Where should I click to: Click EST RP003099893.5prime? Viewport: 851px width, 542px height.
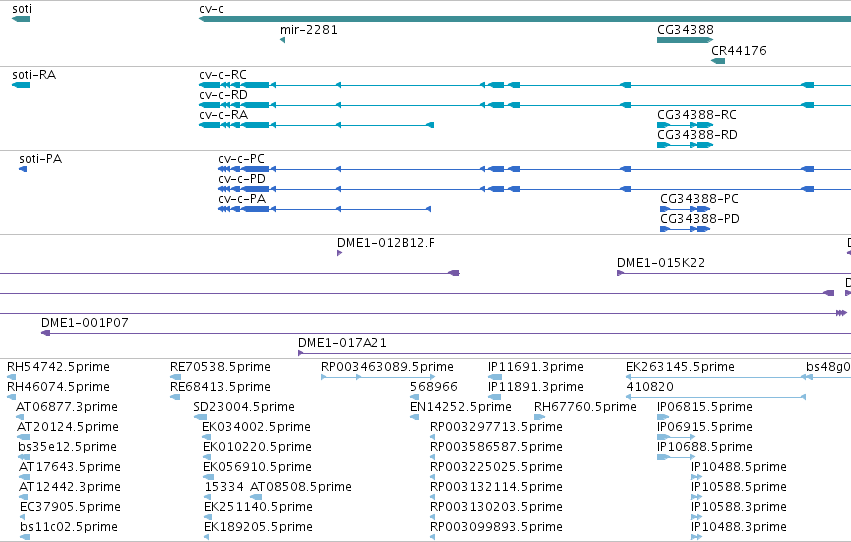point(497,527)
